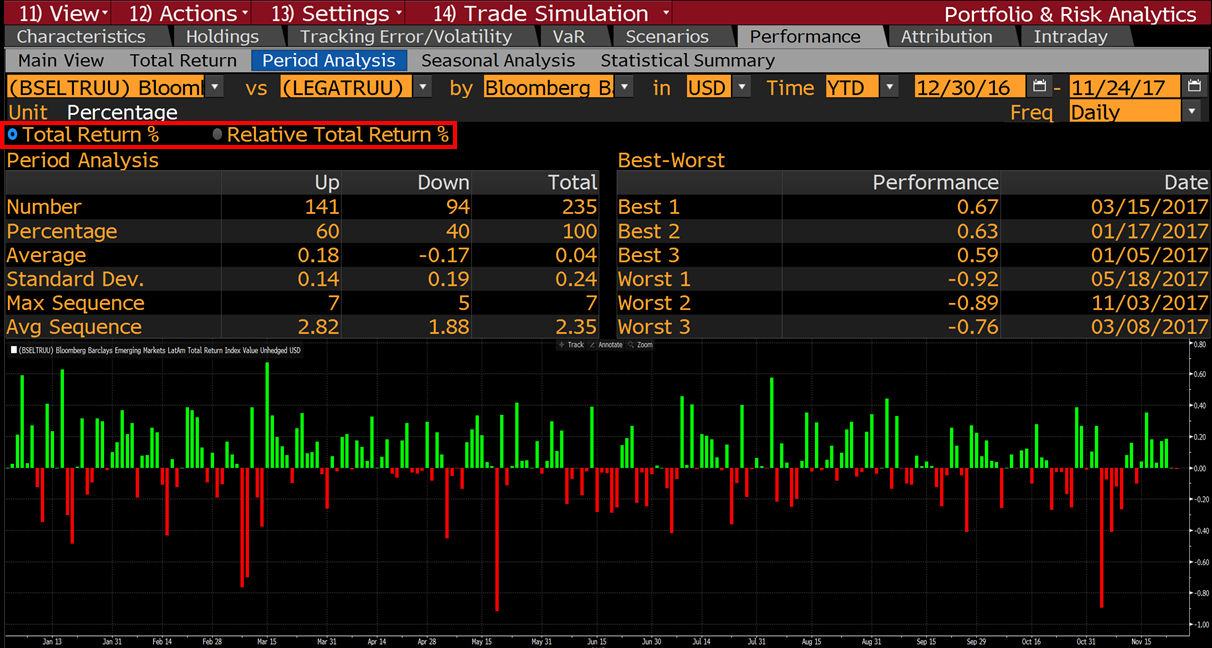Open the start date calendar picker
1212x648 pixels.
[x=1040, y=87]
